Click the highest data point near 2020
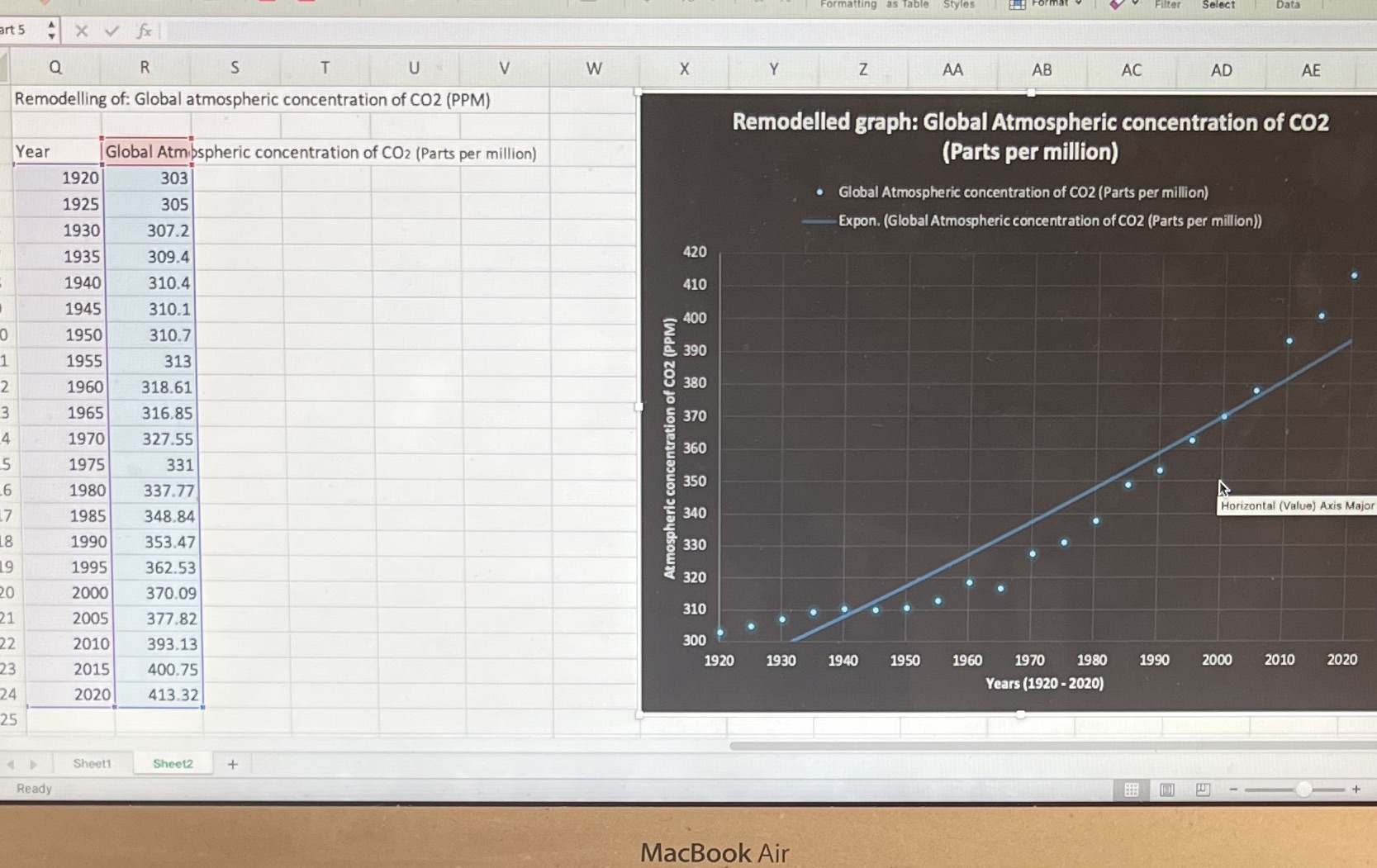The width and height of the screenshot is (1377, 868). (x=1355, y=276)
